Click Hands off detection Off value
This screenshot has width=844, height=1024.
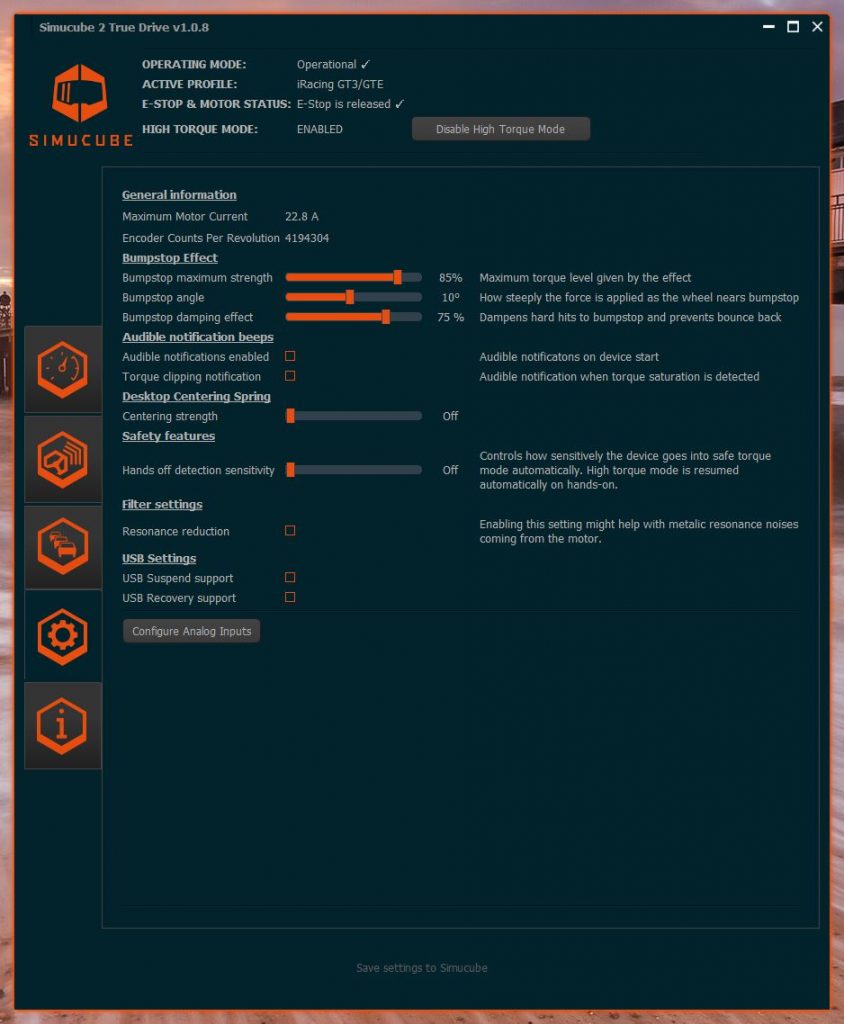450,470
